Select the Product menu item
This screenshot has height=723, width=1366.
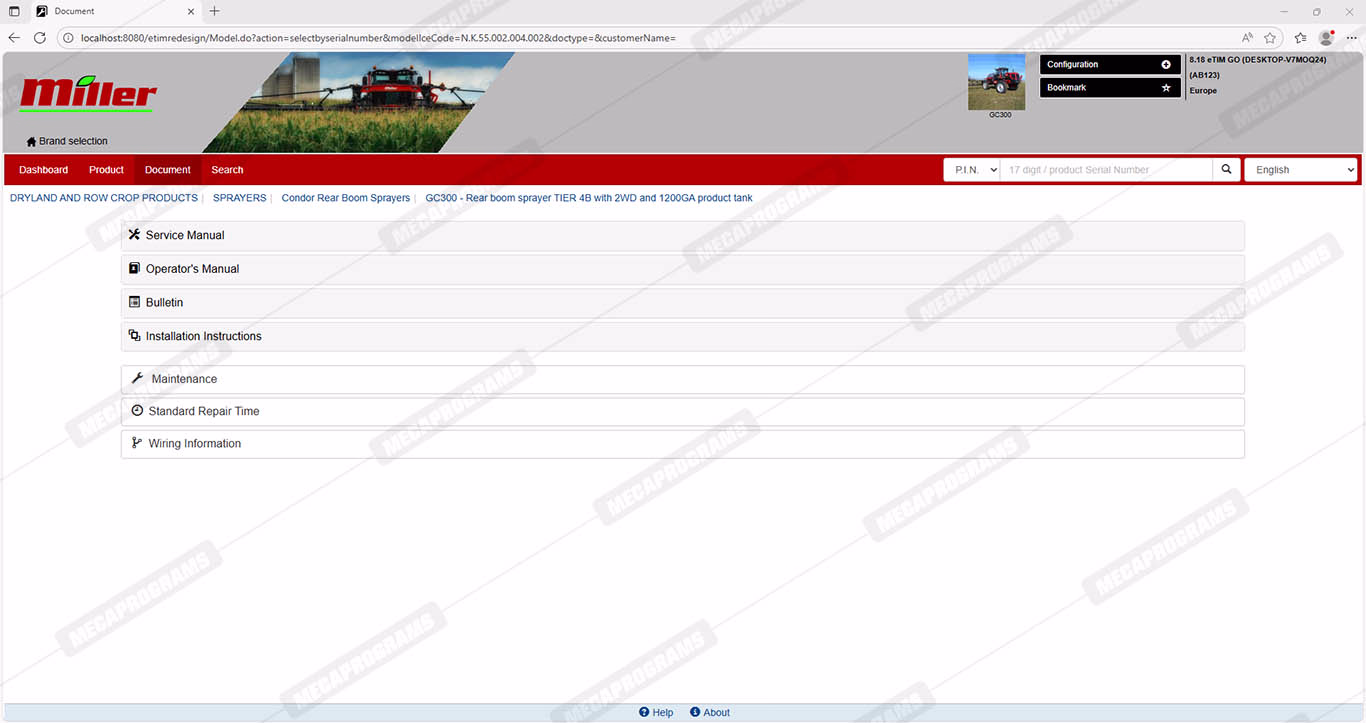tap(106, 170)
